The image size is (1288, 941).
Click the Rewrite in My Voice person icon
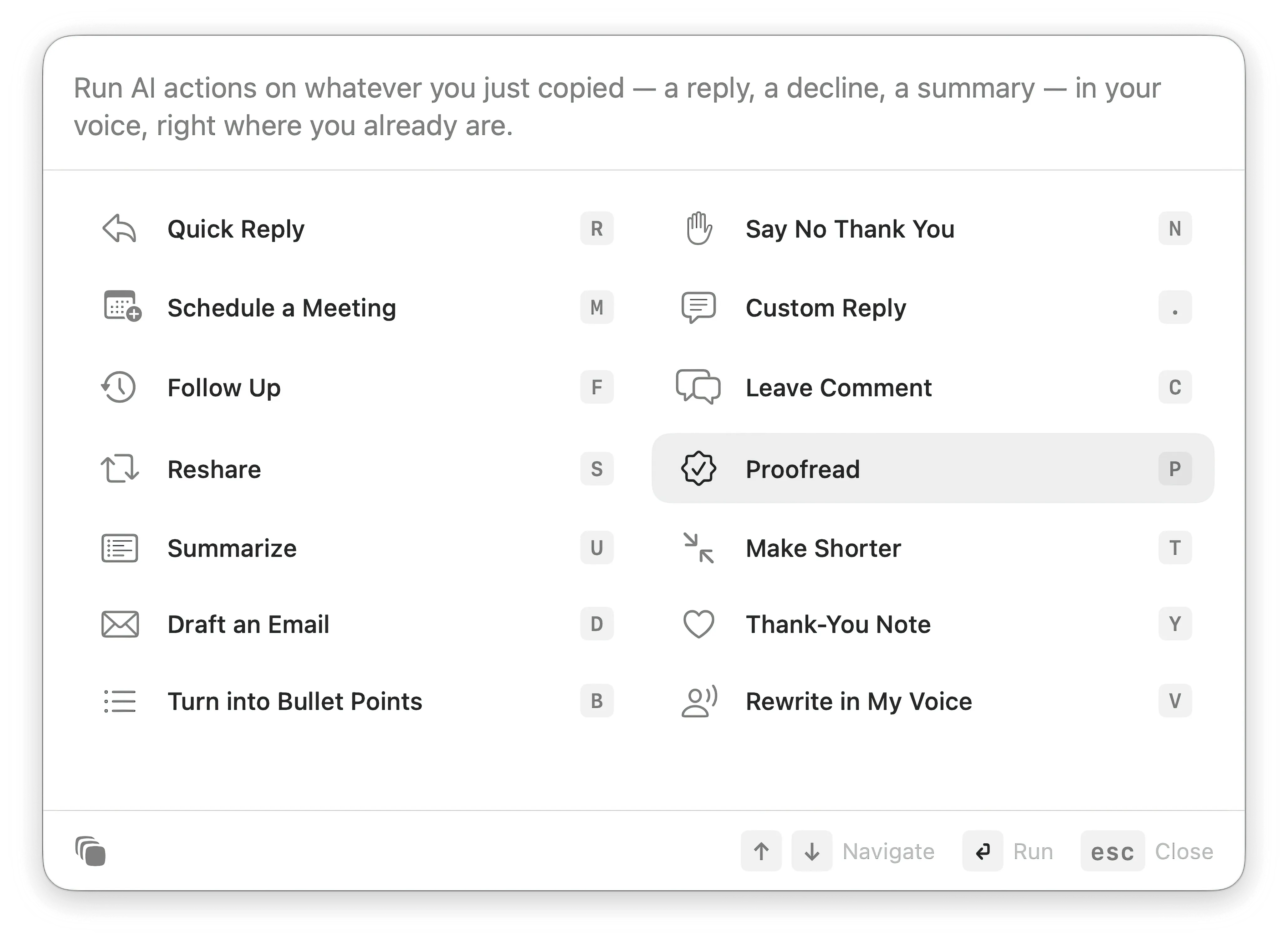click(699, 701)
